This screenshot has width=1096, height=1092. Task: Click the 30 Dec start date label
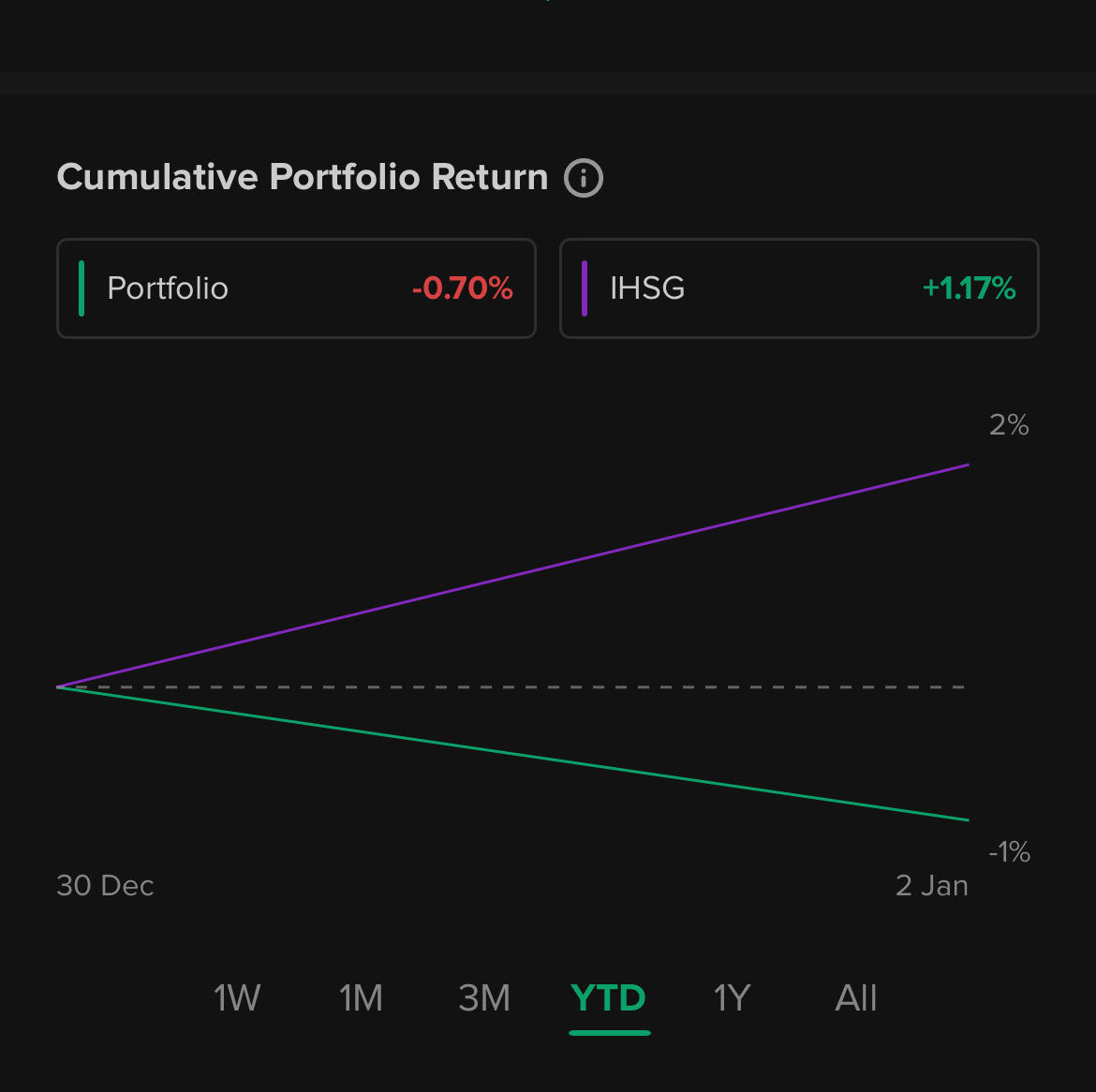tap(105, 886)
